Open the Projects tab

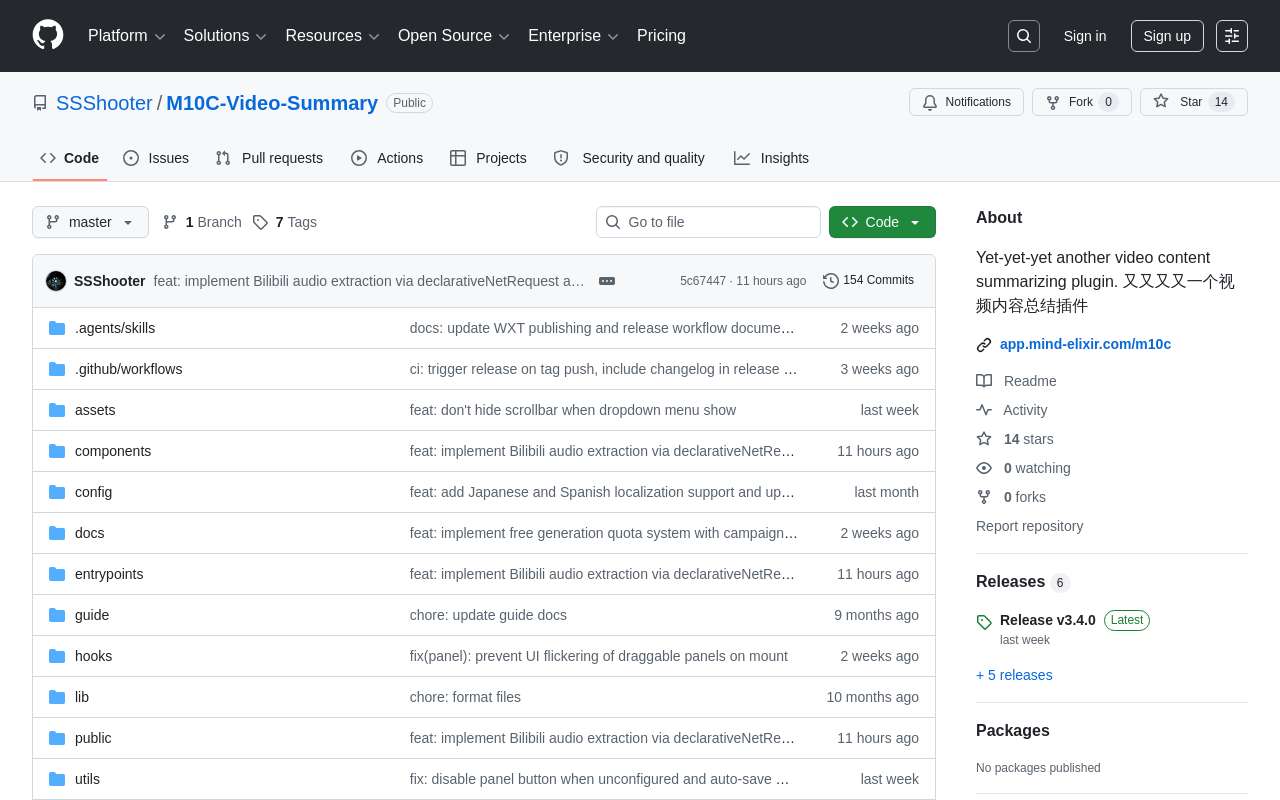click(x=488, y=158)
